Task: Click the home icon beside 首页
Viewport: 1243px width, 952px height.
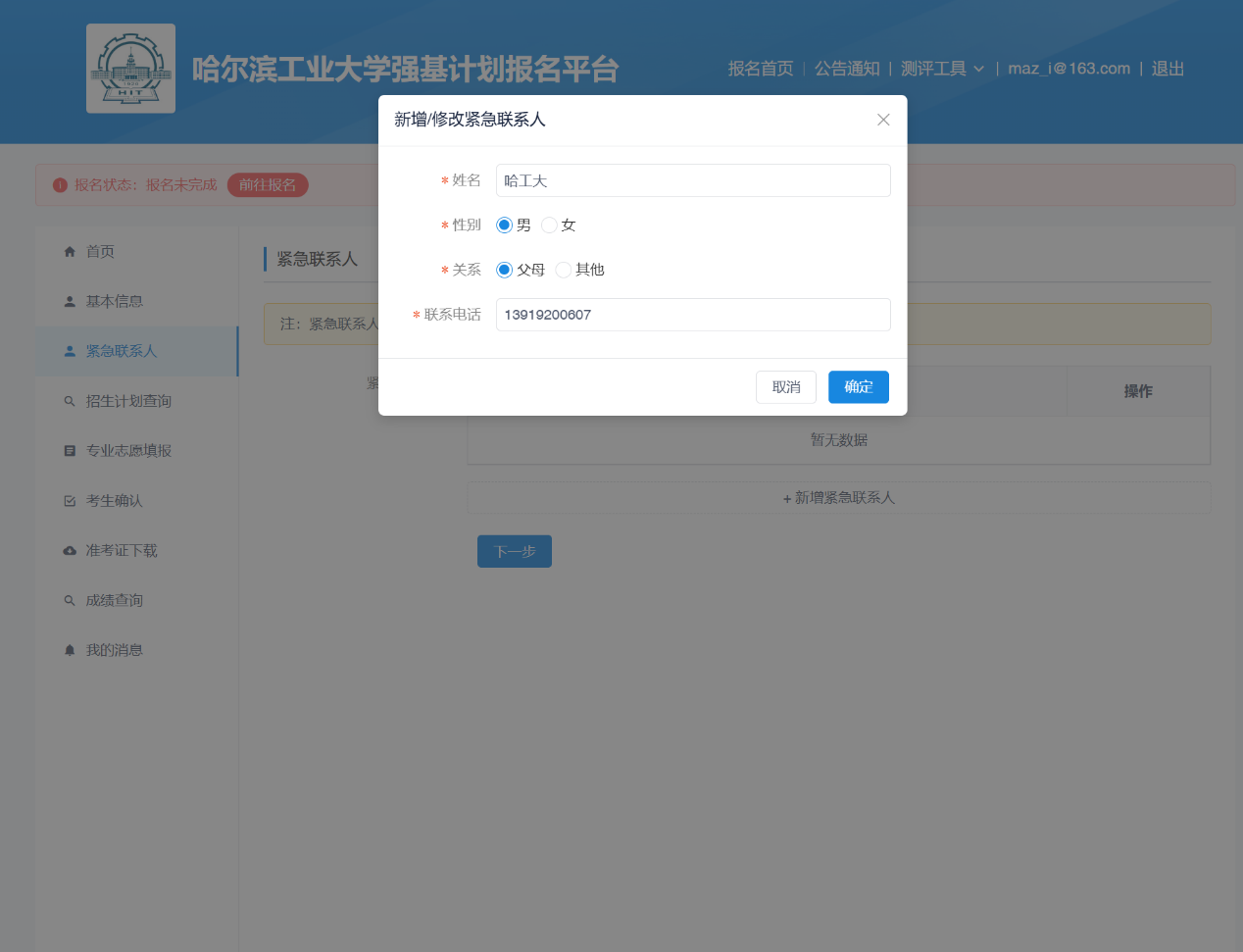Action: click(70, 252)
